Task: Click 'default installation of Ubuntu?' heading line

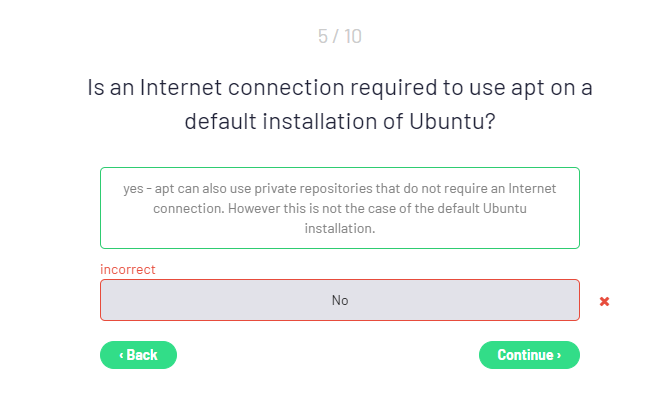Action: click(339, 121)
